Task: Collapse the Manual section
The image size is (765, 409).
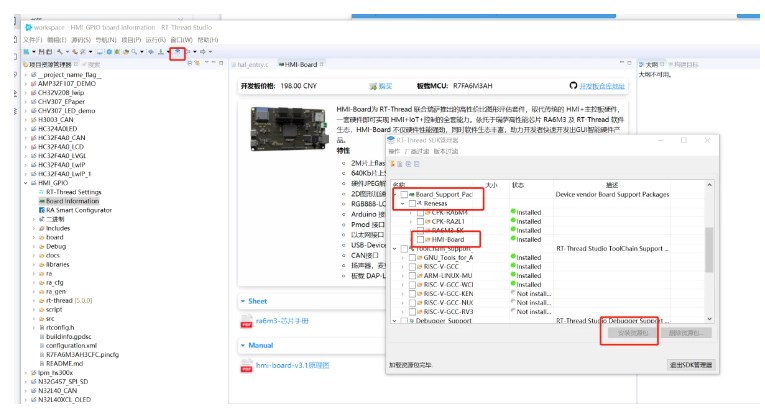Action: click(x=242, y=345)
